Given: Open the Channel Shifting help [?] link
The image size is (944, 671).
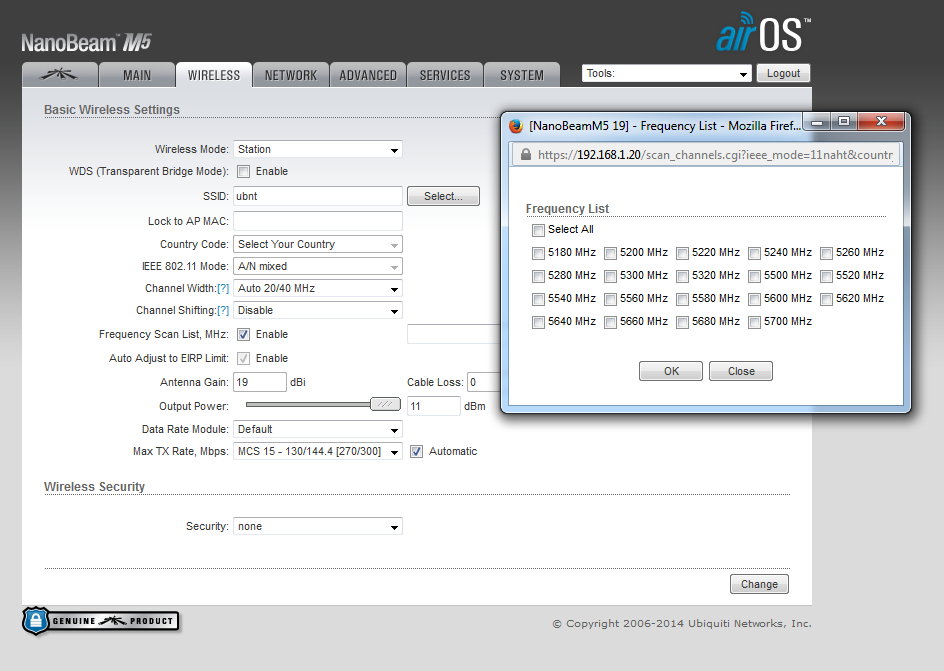Looking at the screenshot, I should point(223,310).
